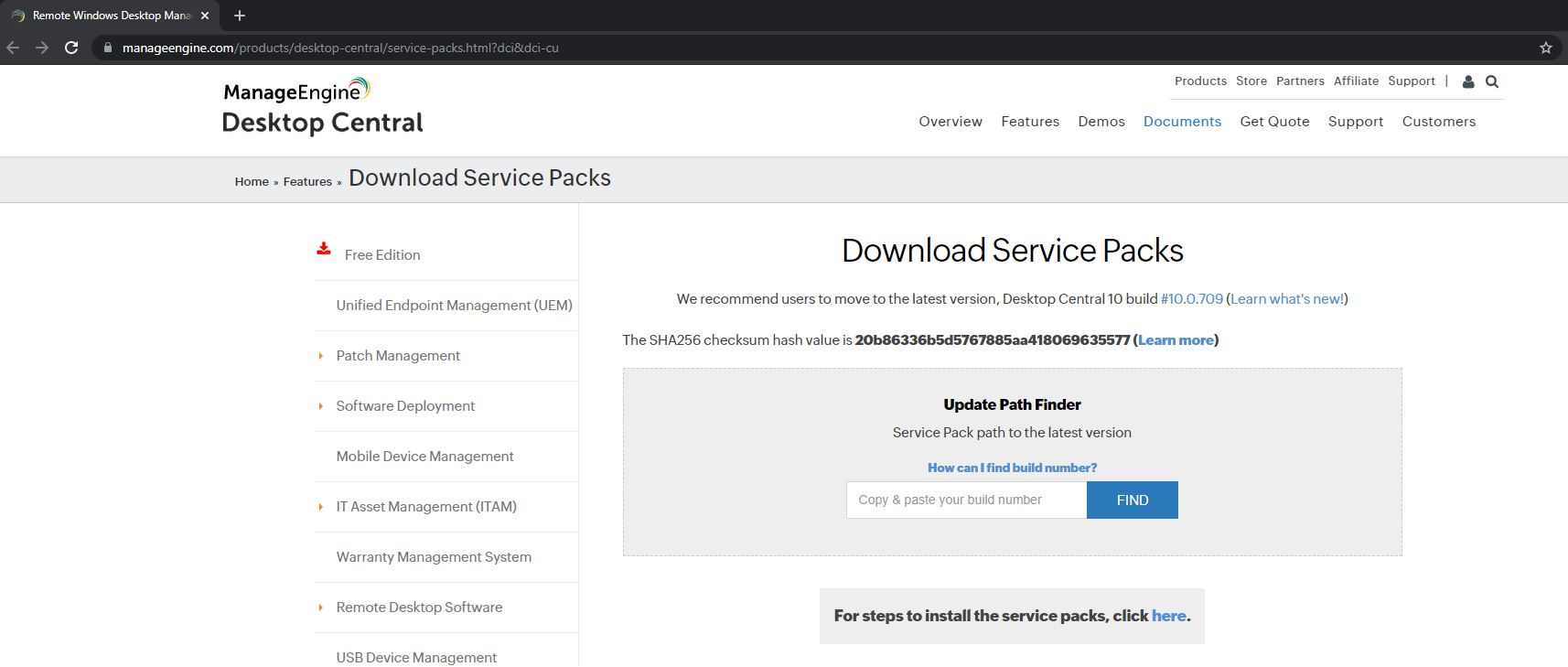Open the Documents menu item
The image size is (1568, 667).
1182,122
